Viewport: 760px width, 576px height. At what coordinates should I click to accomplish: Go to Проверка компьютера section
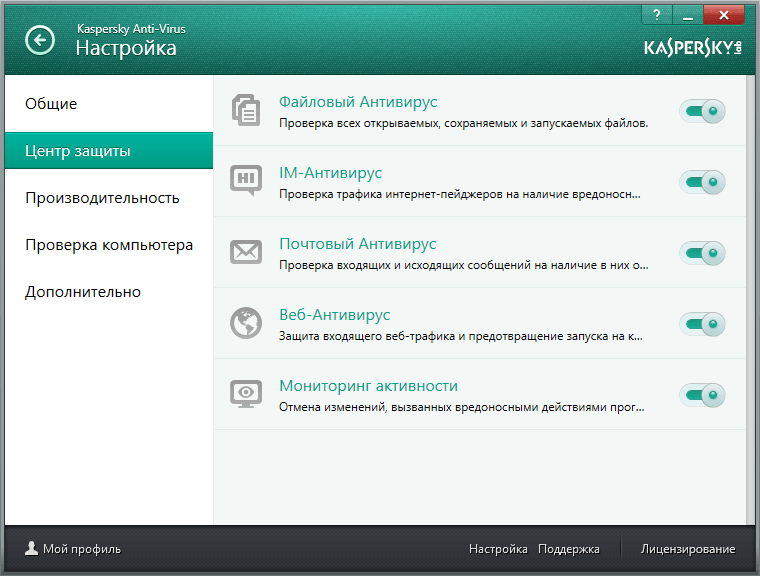[x=109, y=245]
